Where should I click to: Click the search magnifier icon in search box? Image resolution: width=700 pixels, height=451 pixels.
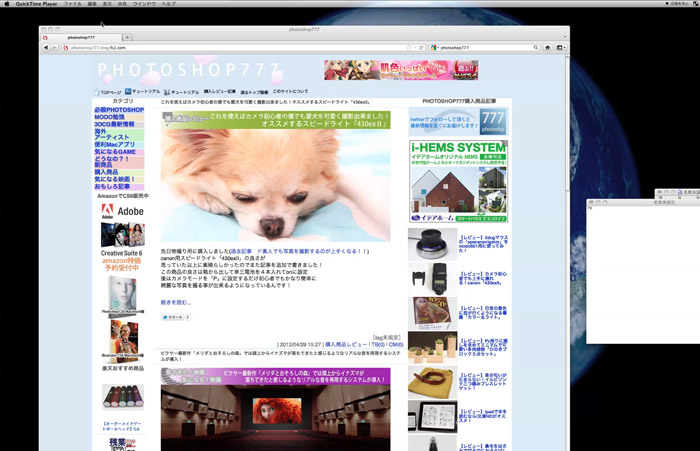click(x=536, y=47)
